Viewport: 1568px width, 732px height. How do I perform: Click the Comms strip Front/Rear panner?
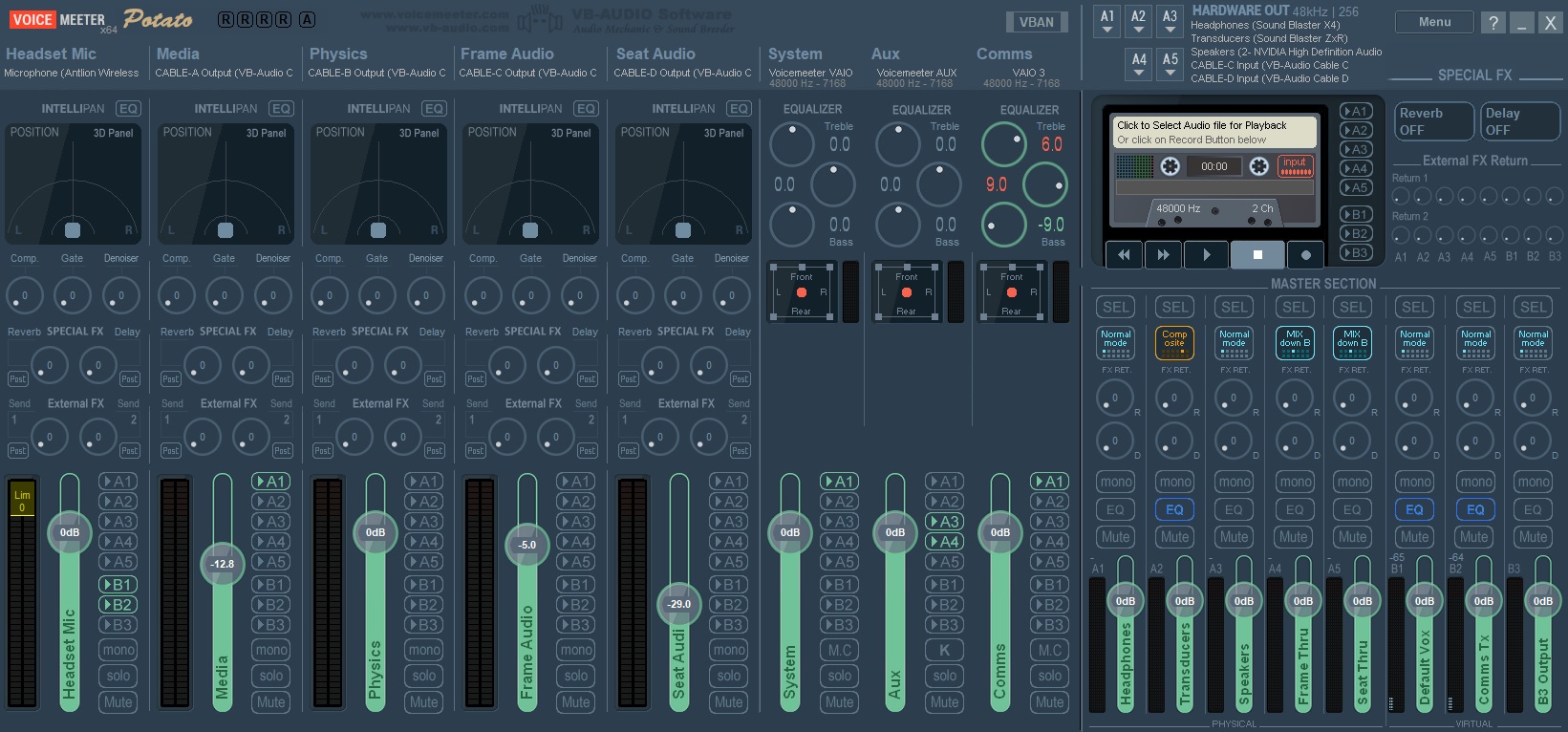1011,292
